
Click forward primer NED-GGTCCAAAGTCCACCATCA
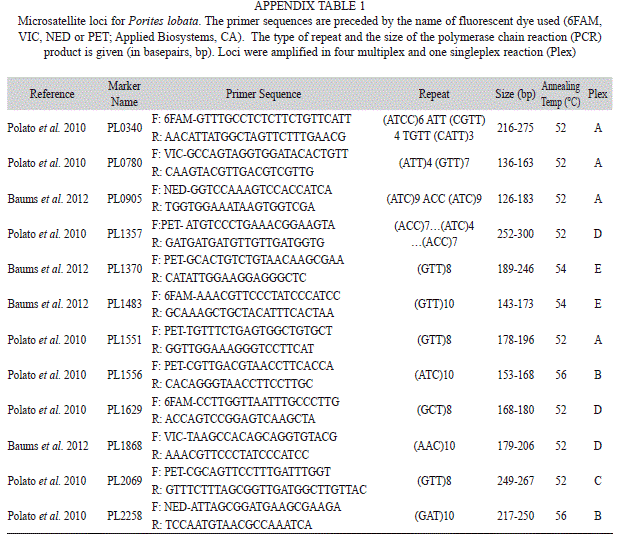tap(248, 190)
